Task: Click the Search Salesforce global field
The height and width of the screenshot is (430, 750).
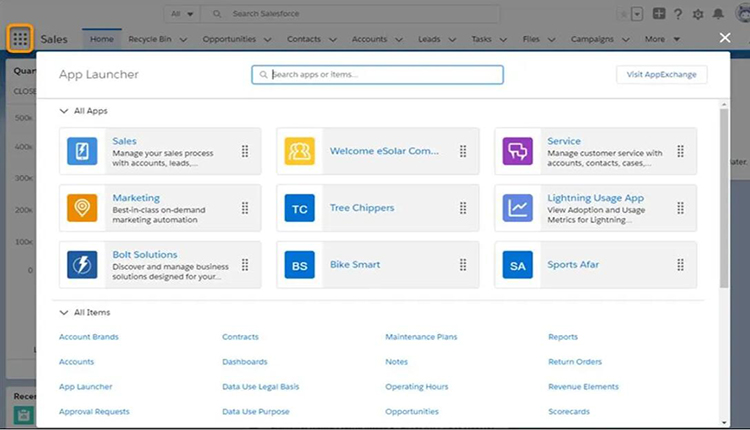Action: (350, 14)
